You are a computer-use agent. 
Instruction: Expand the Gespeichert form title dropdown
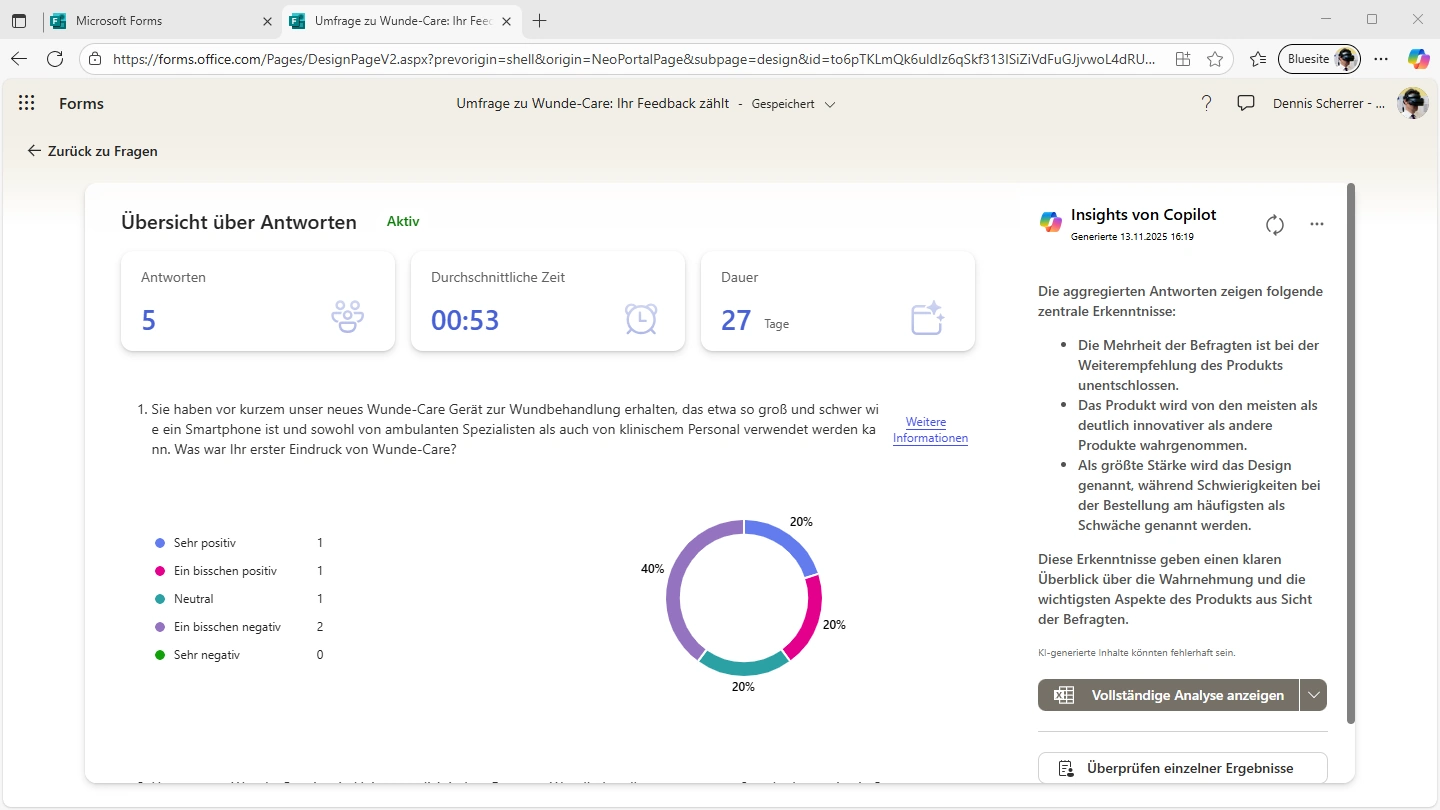830,104
